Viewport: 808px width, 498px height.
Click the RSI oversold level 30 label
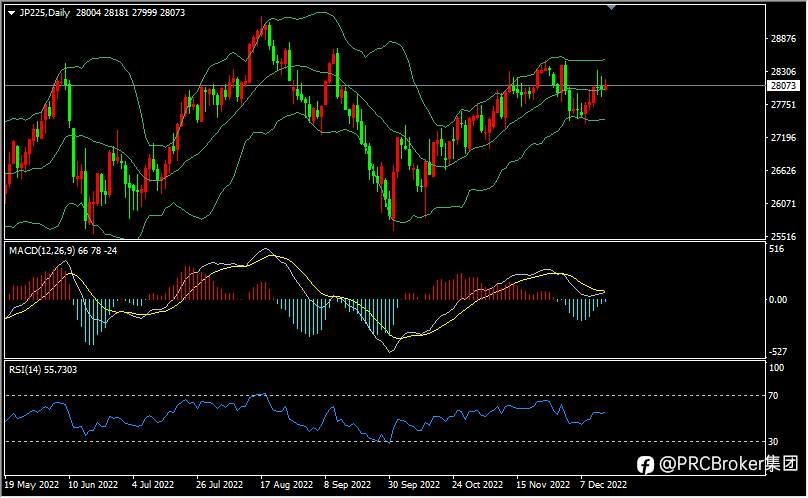(x=773, y=442)
